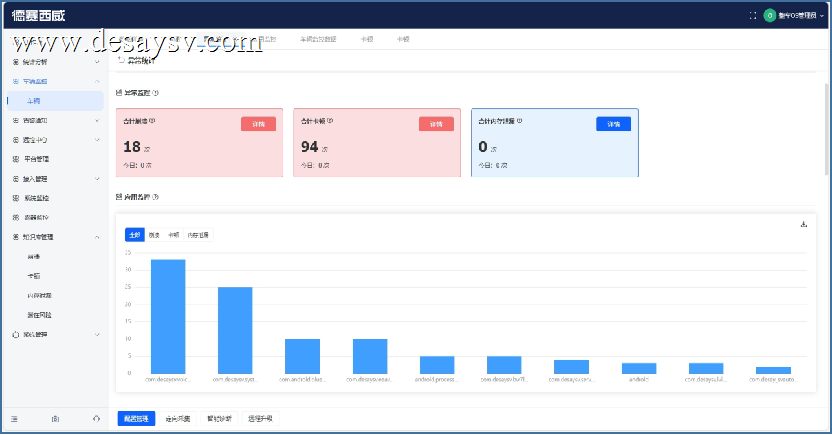
Task: Toggle fullscreen mode icon in top bar
Action: pyautogui.click(x=752, y=15)
